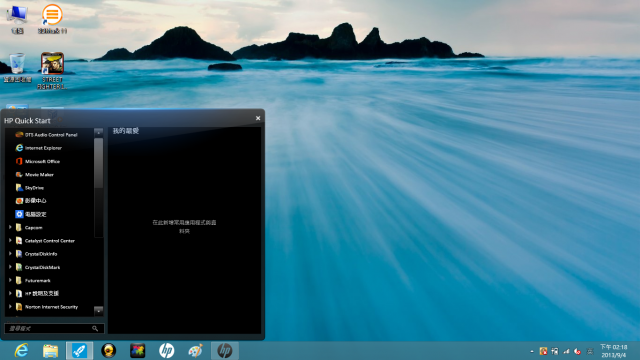640x360 pixels.
Task: Click the dark HP Quick Start taskbar button
Action: (x=224, y=351)
